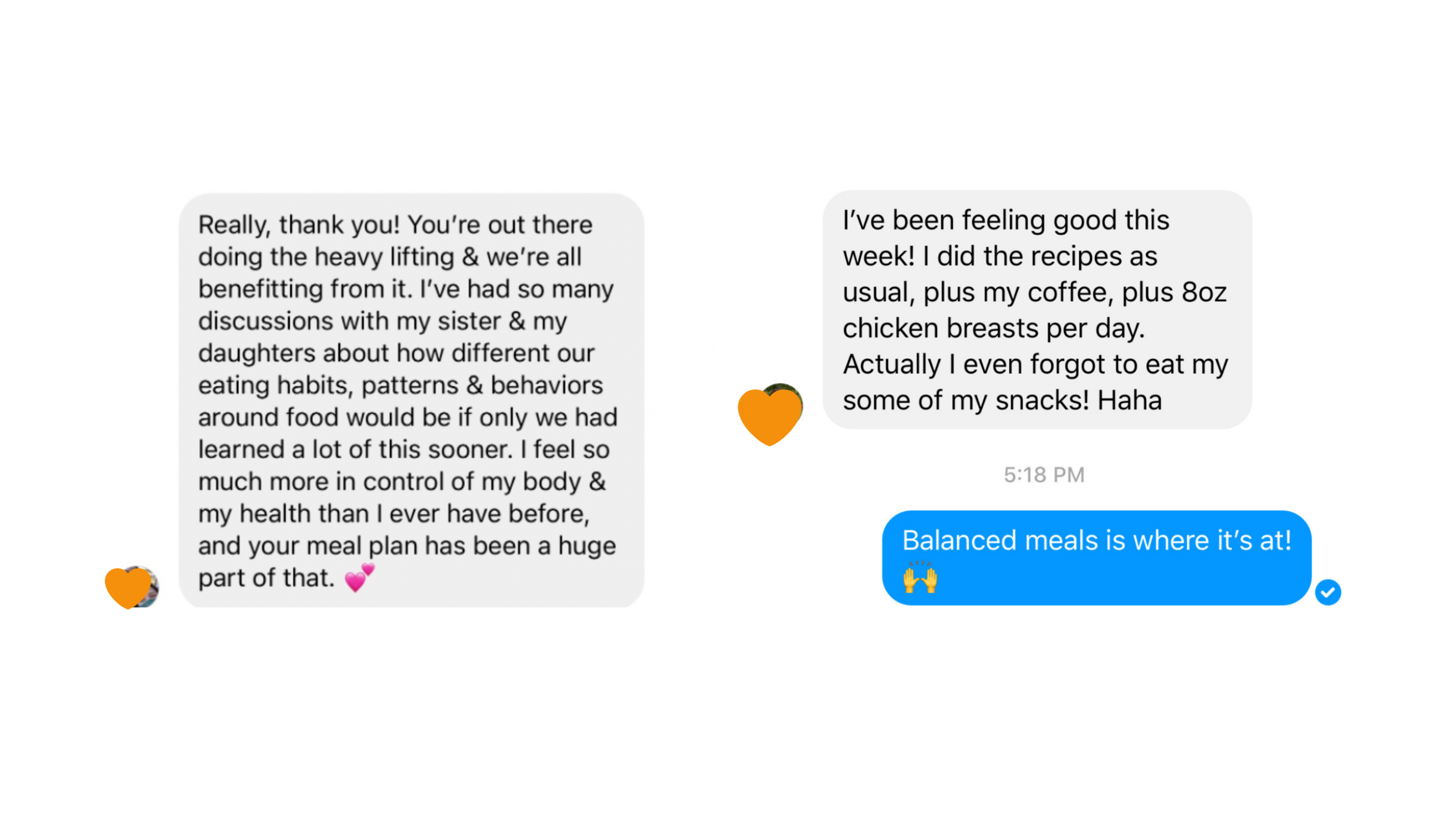Click the 'discussions with my sister & my' line
The height and width of the screenshot is (819, 1456).
(382, 321)
